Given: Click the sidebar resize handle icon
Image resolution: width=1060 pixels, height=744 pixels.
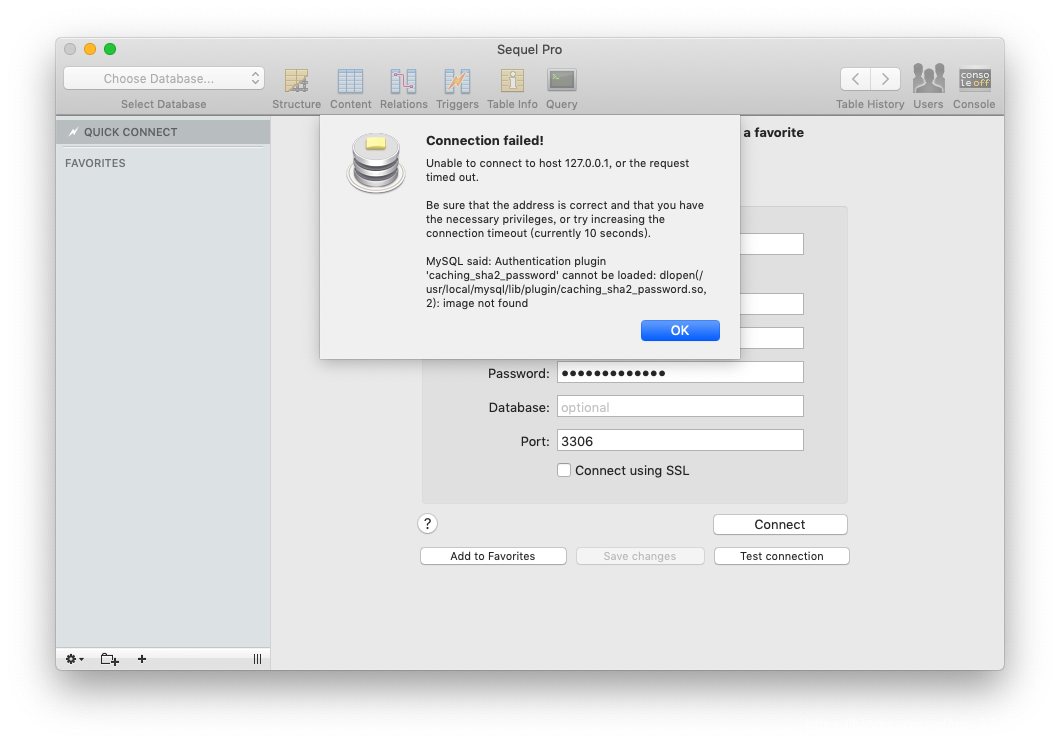Looking at the screenshot, I should (x=258, y=659).
